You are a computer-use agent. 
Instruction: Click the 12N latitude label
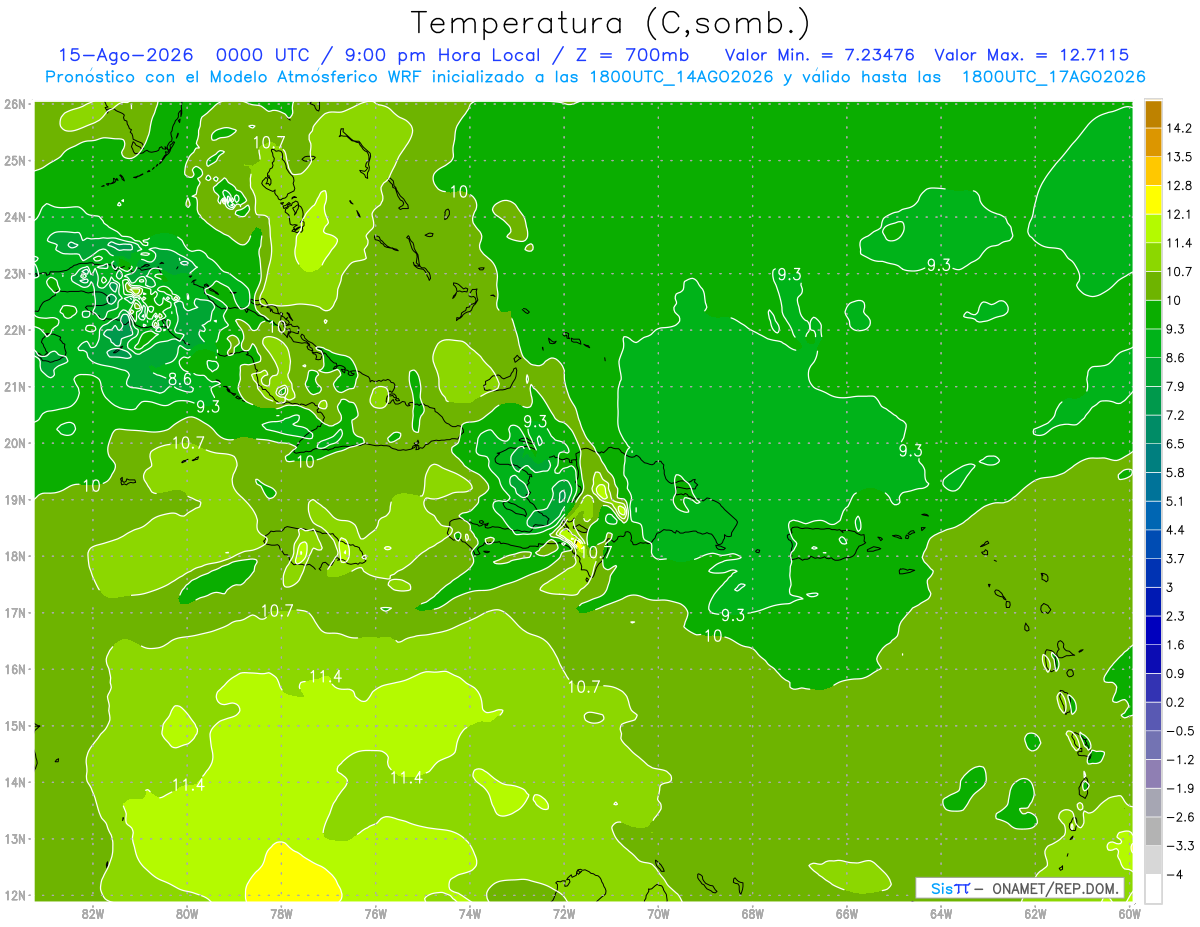[15, 895]
